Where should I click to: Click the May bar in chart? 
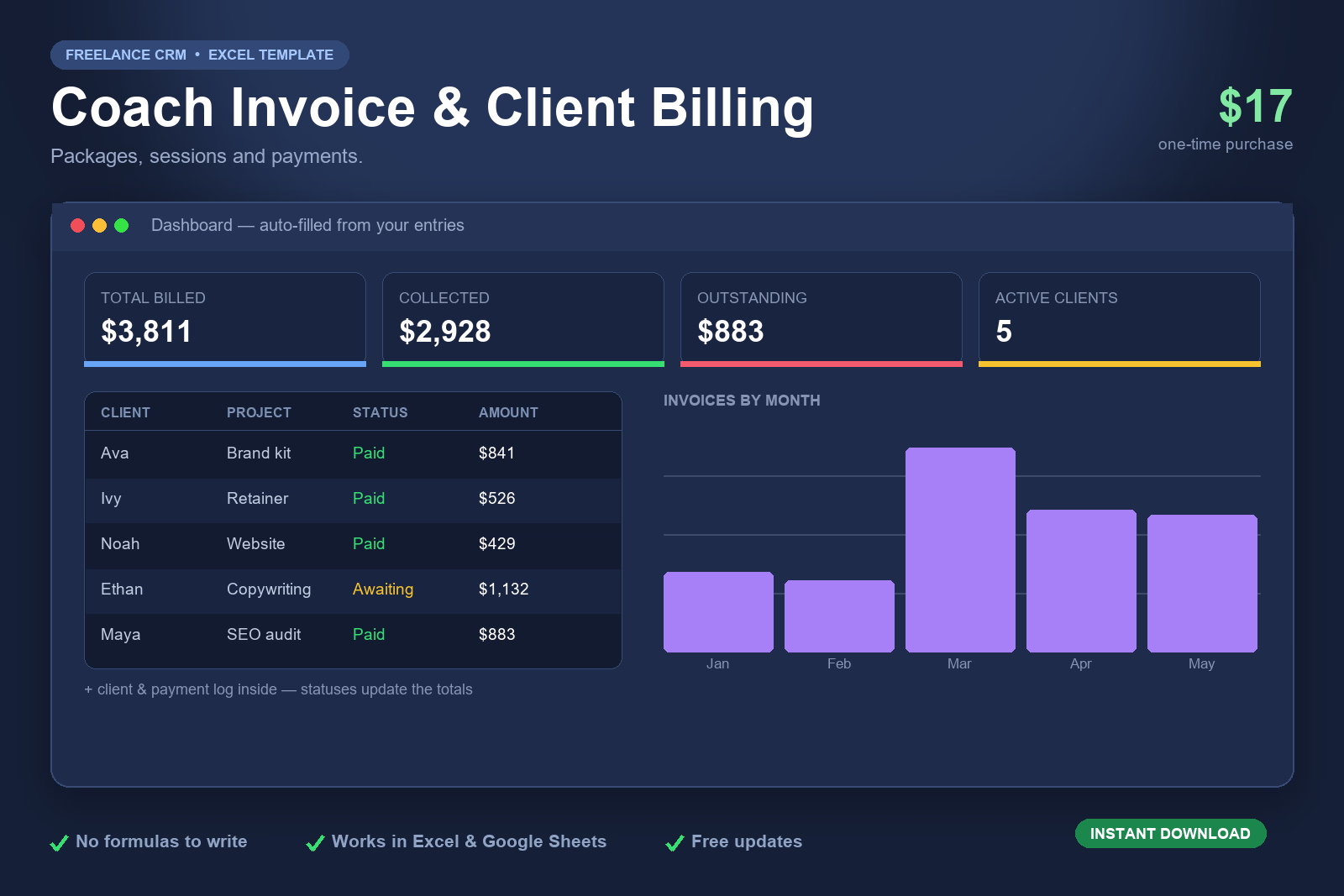[x=1202, y=584]
